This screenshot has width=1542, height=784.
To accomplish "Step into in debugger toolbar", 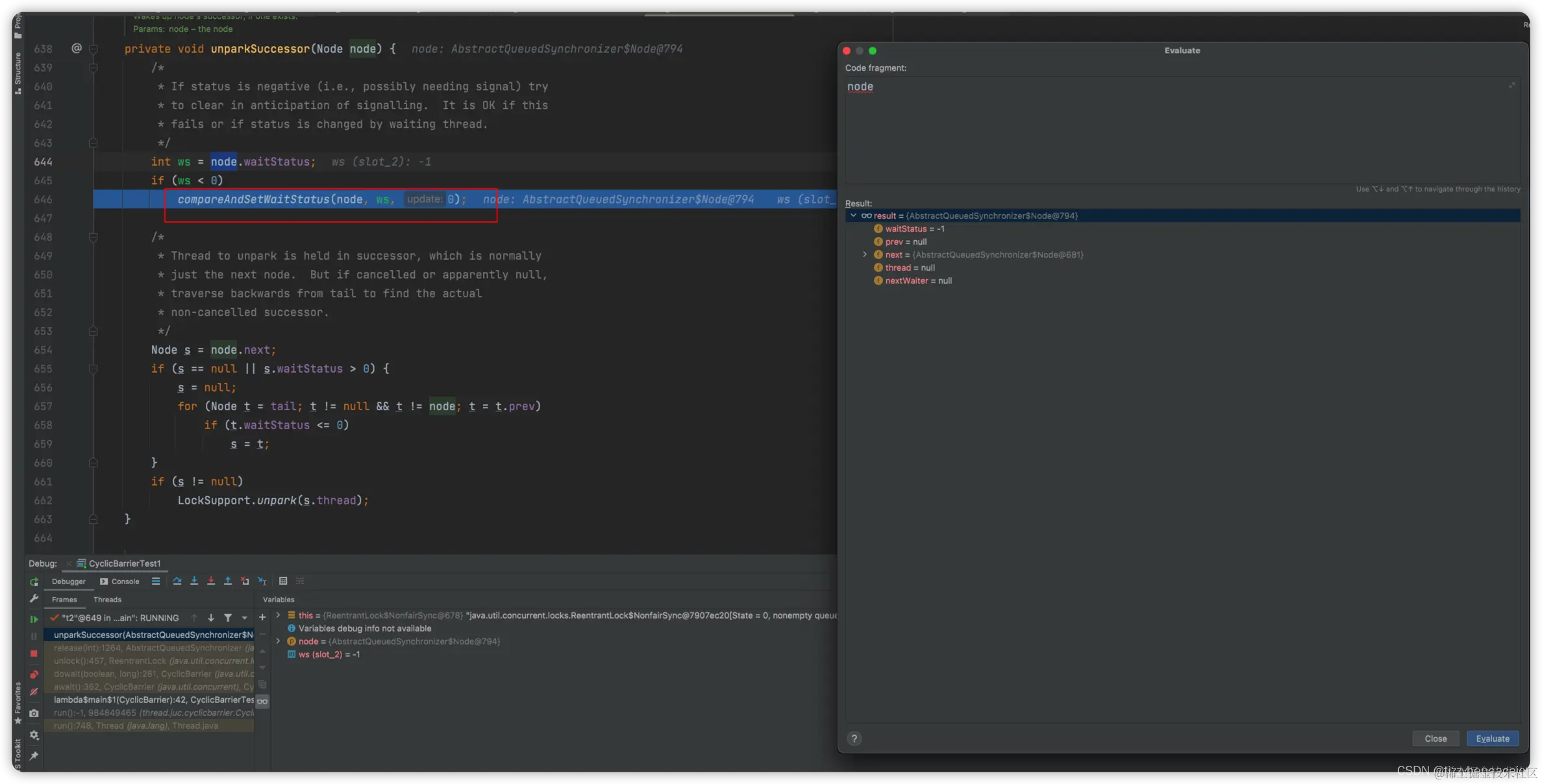I will tap(194, 582).
